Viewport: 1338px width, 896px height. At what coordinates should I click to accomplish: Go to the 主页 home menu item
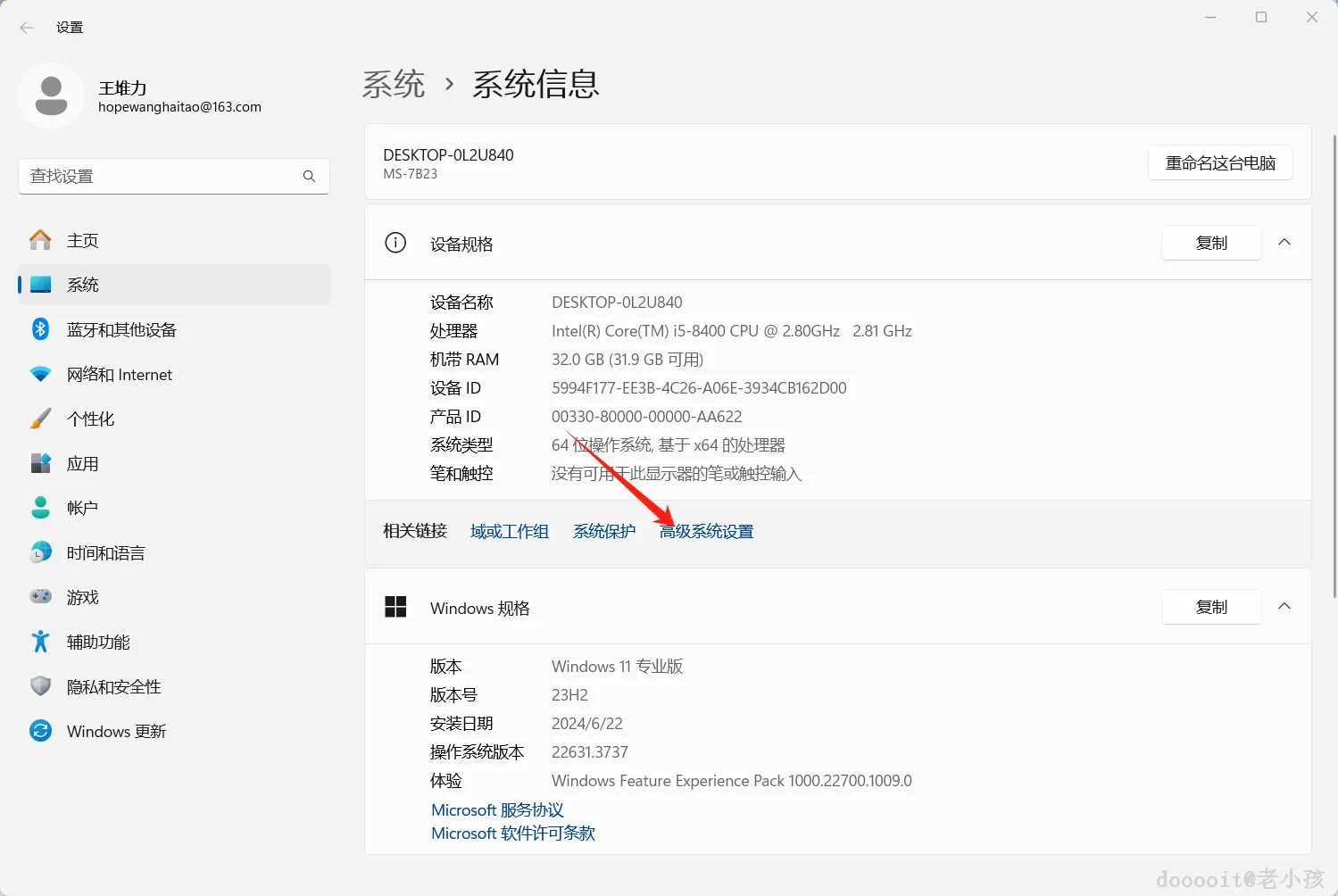tap(83, 240)
